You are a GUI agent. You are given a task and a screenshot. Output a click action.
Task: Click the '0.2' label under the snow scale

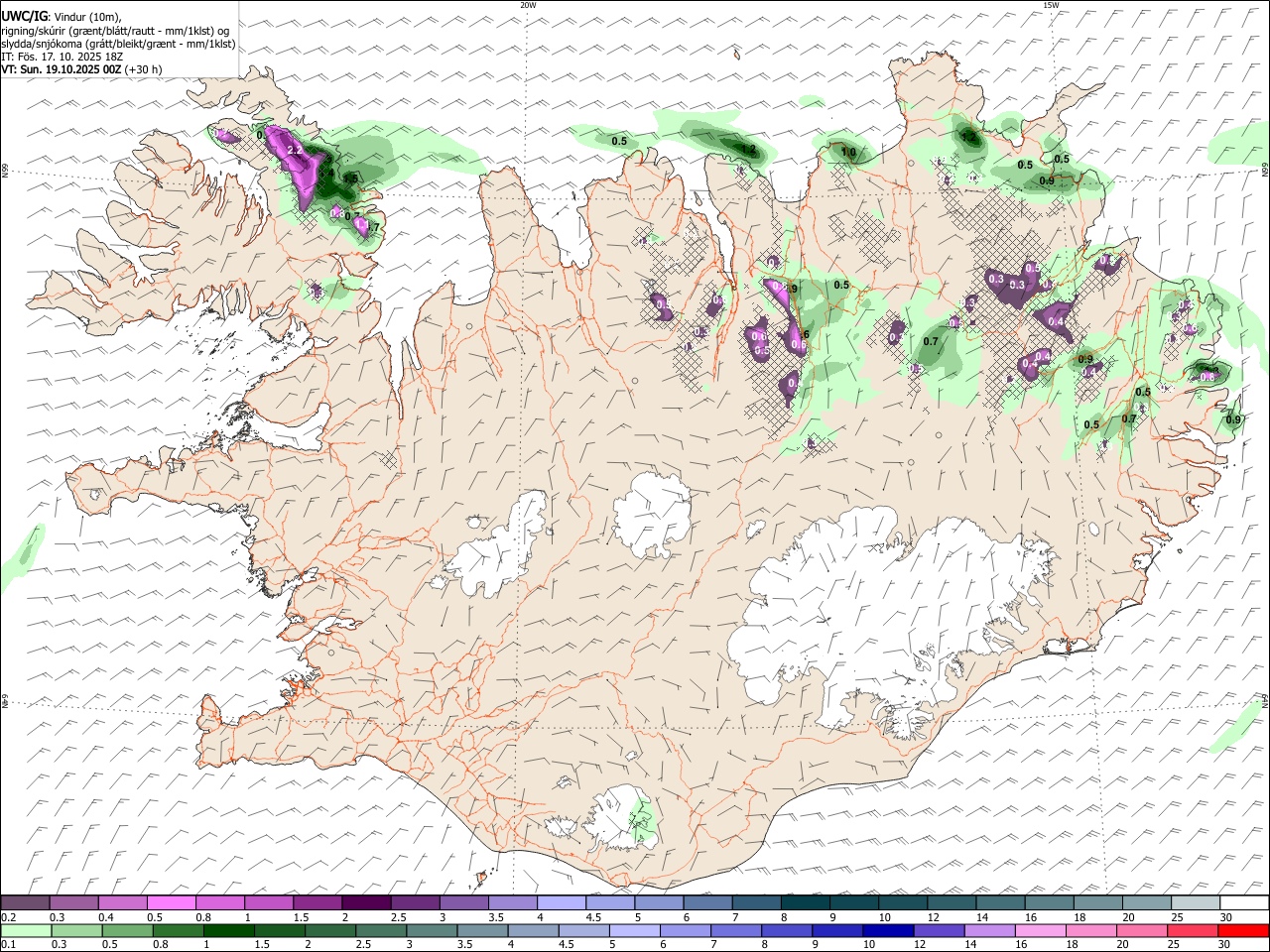(x=9, y=917)
